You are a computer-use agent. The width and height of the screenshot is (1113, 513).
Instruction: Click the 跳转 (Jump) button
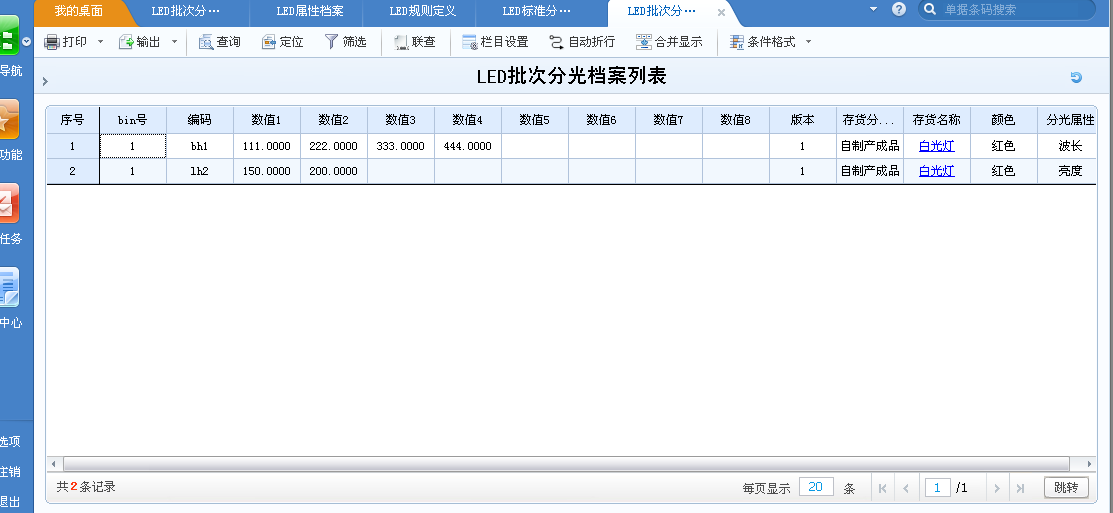(x=1066, y=488)
